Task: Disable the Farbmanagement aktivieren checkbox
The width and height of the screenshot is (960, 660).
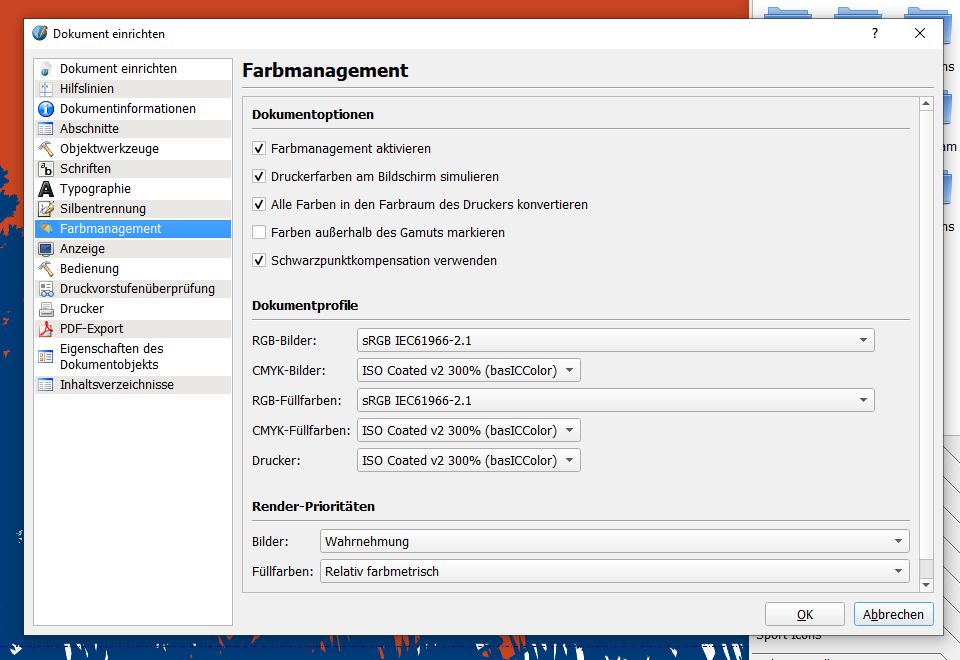Action: point(259,149)
